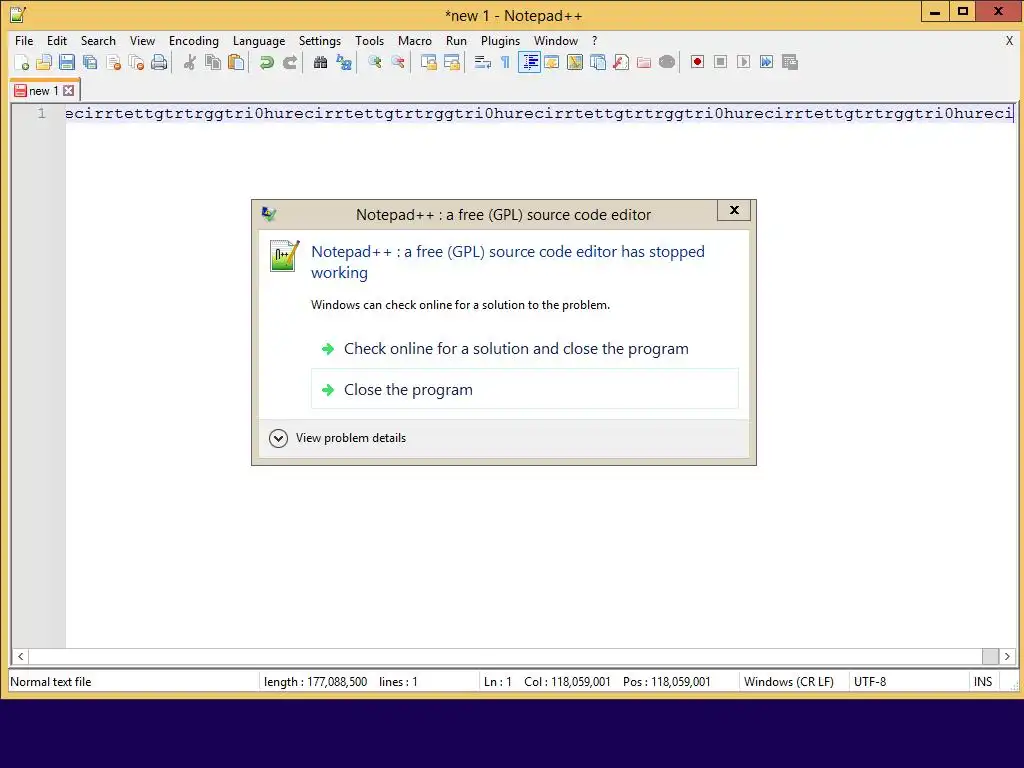Click the horizontal scrollbar left arrow
Image resolution: width=1024 pixels, height=768 pixels.
(x=20, y=656)
